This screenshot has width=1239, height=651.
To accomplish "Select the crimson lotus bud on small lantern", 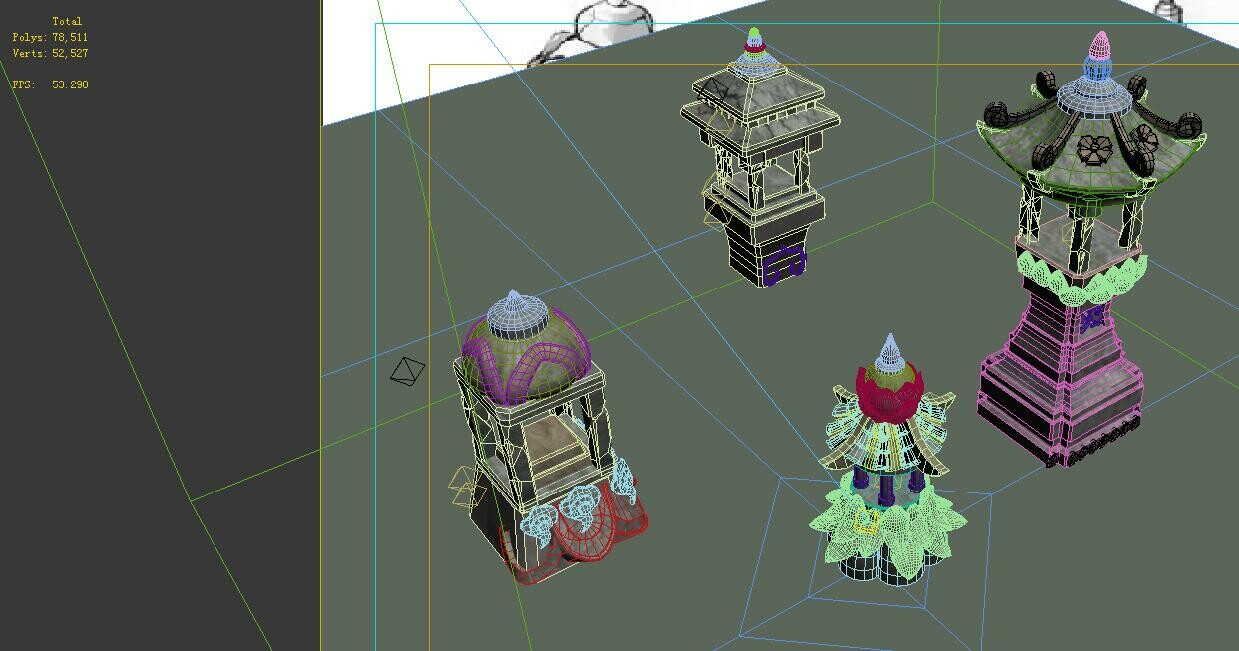I will pyautogui.click(x=888, y=395).
